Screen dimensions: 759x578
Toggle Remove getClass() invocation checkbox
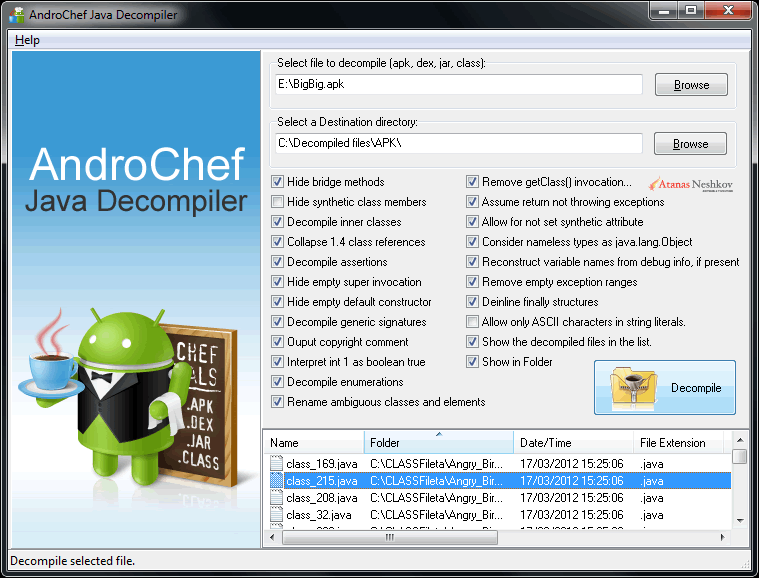click(472, 182)
